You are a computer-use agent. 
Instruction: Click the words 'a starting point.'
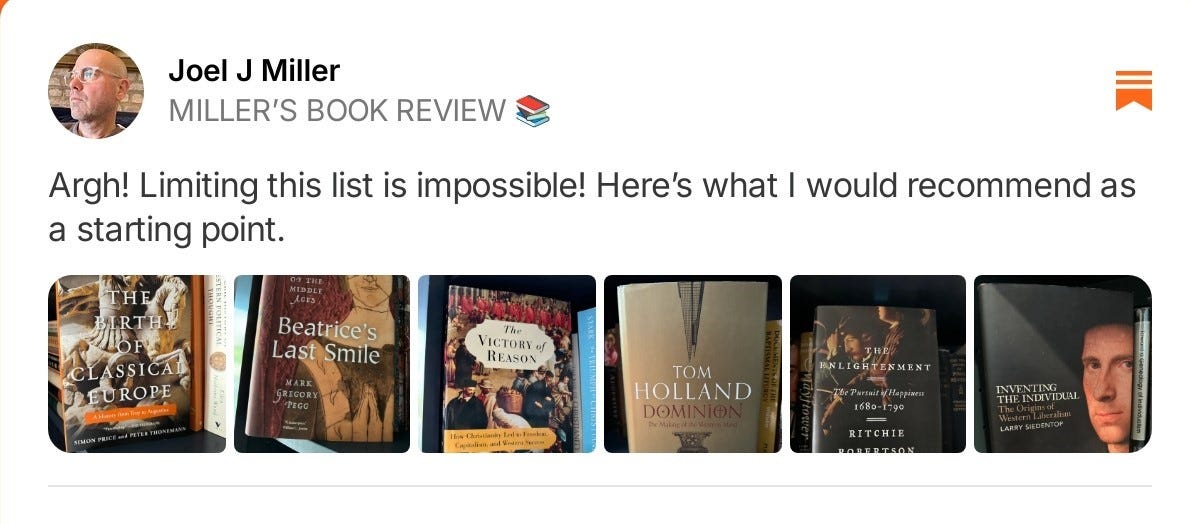tap(166, 231)
